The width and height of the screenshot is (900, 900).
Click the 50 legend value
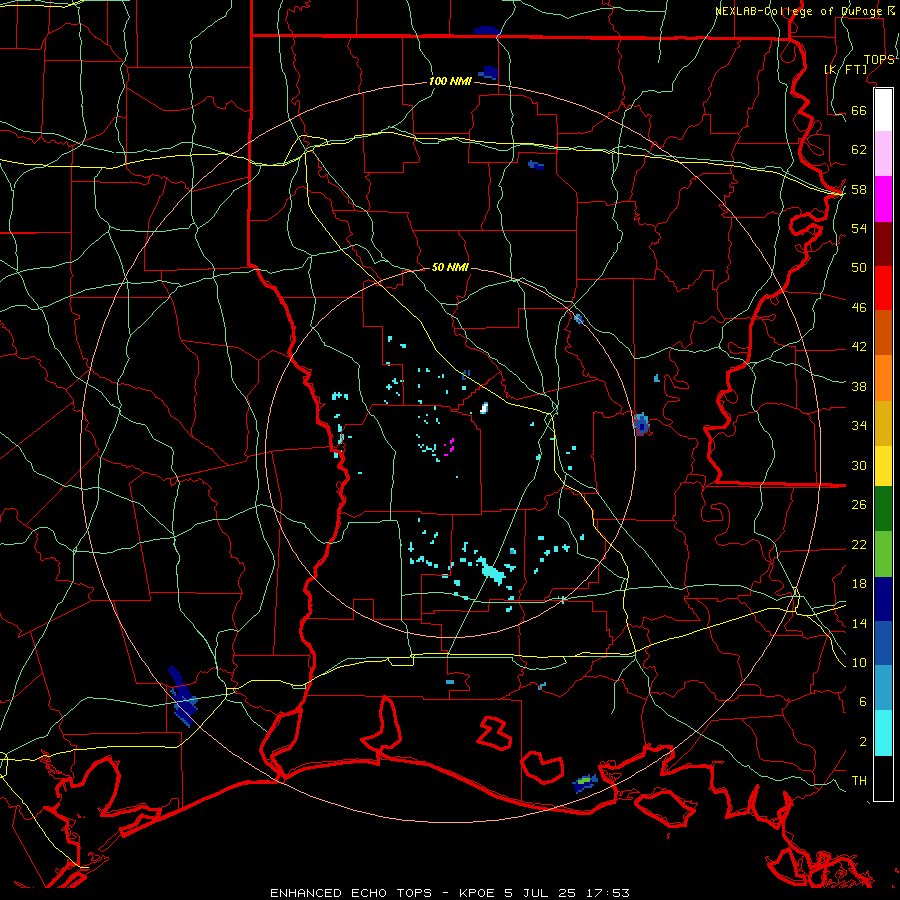point(859,267)
